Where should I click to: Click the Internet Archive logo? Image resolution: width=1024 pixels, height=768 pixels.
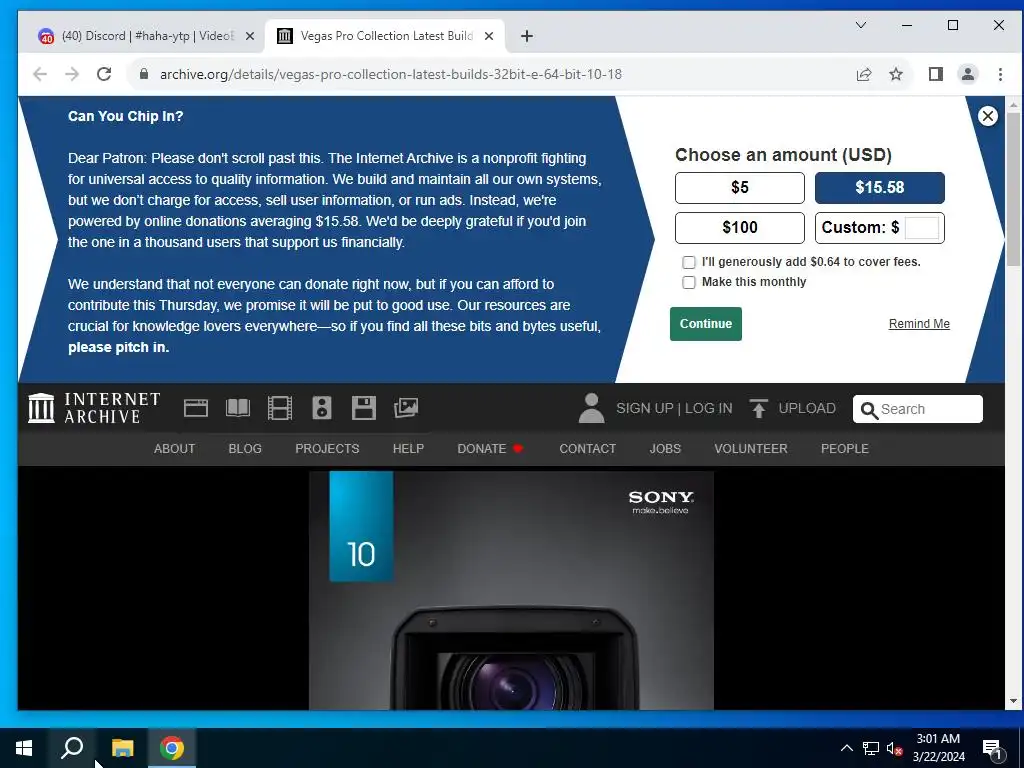(x=94, y=408)
